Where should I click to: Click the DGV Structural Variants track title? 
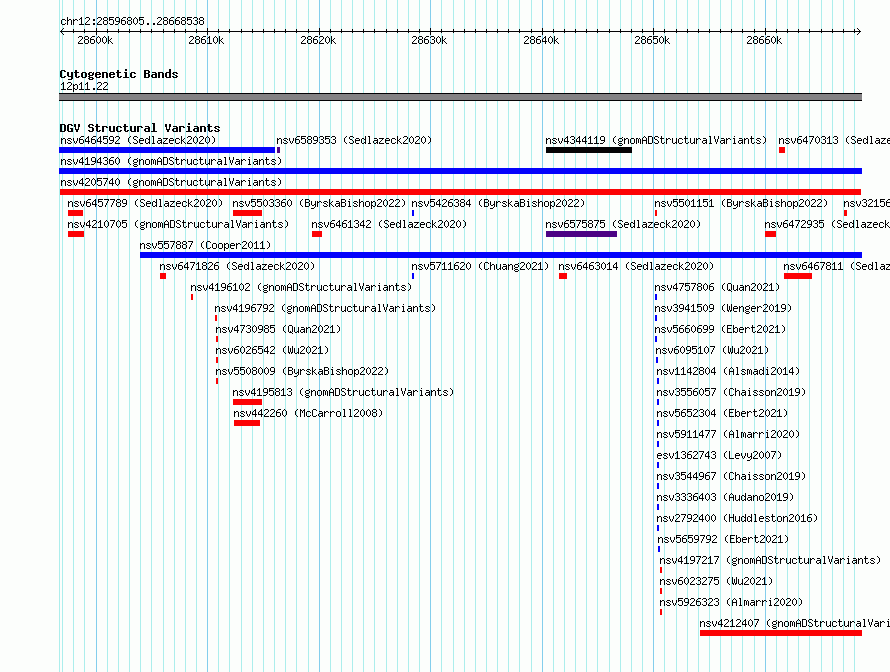click(x=140, y=128)
